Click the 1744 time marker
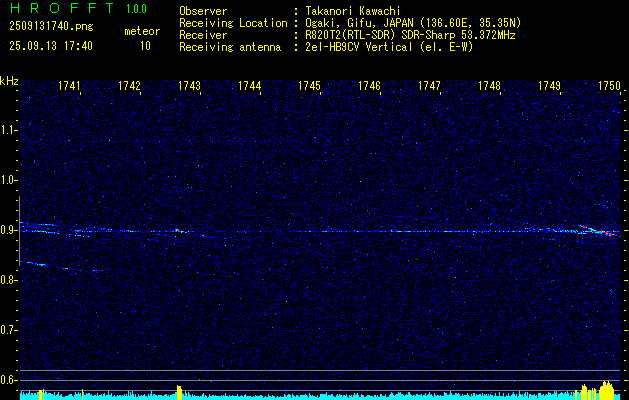This screenshot has height=400, width=629. point(250,86)
